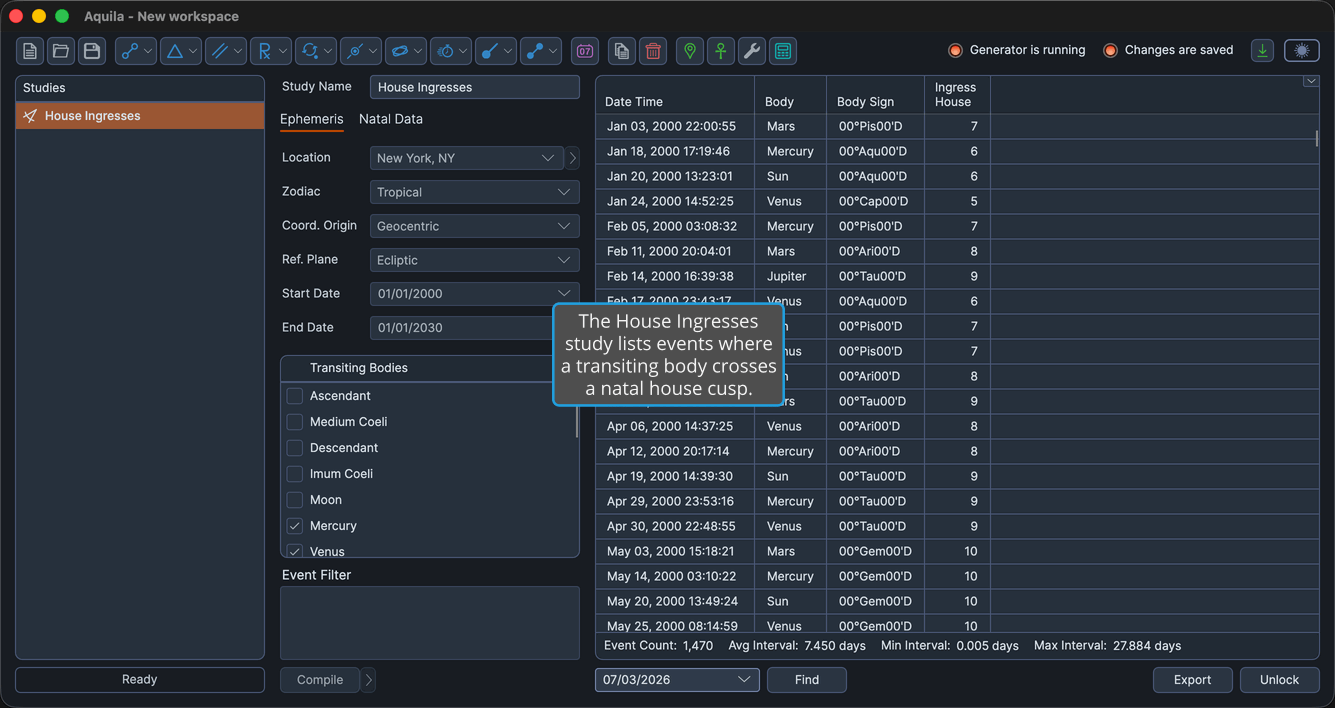Open the Ref. Plane Ecliptic dropdown
The width and height of the screenshot is (1335, 708).
tap(475, 260)
